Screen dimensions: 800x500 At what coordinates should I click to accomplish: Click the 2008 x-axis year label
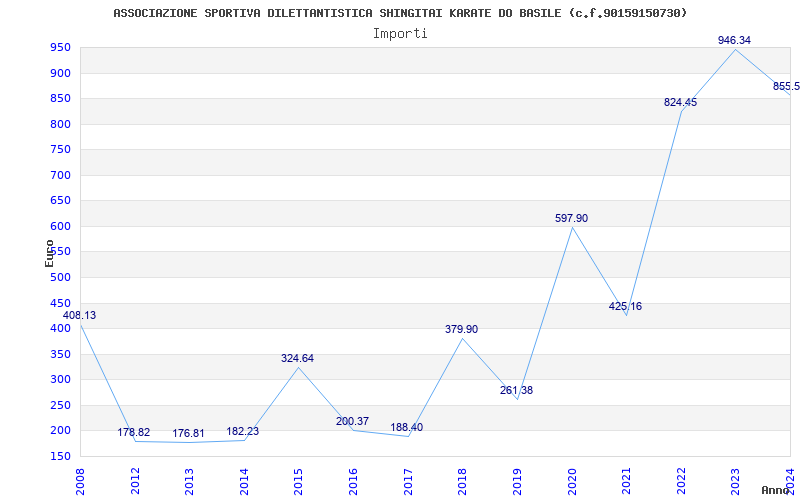[80, 481]
